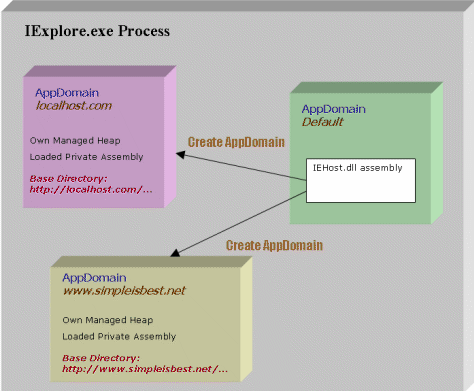Click the lower Create AppDomain label

pyautogui.click(x=274, y=246)
